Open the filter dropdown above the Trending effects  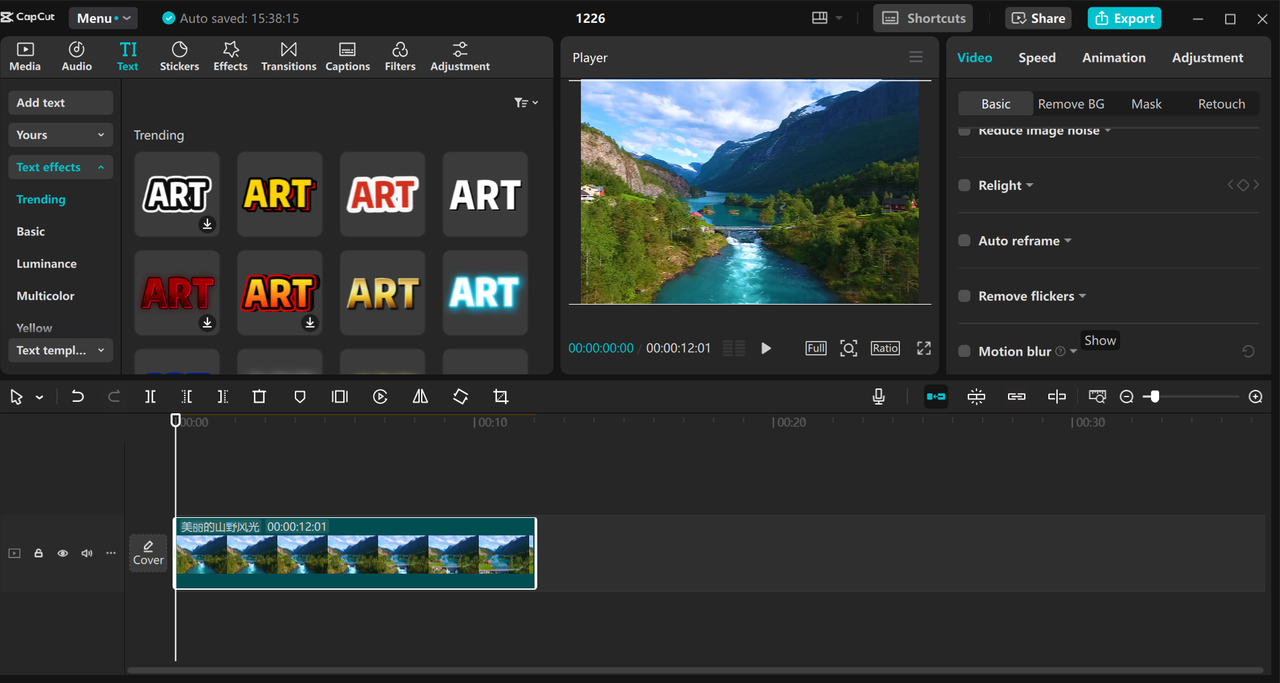[523, 102]
